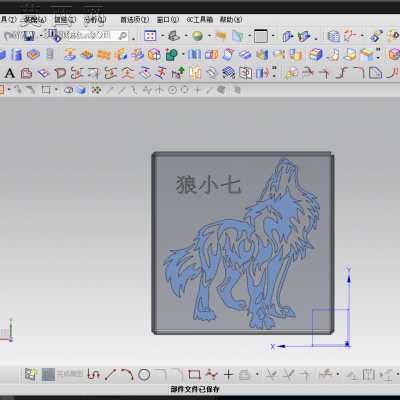Open the GC工具箱 menu
400x400 pixels.
point(199,20)
